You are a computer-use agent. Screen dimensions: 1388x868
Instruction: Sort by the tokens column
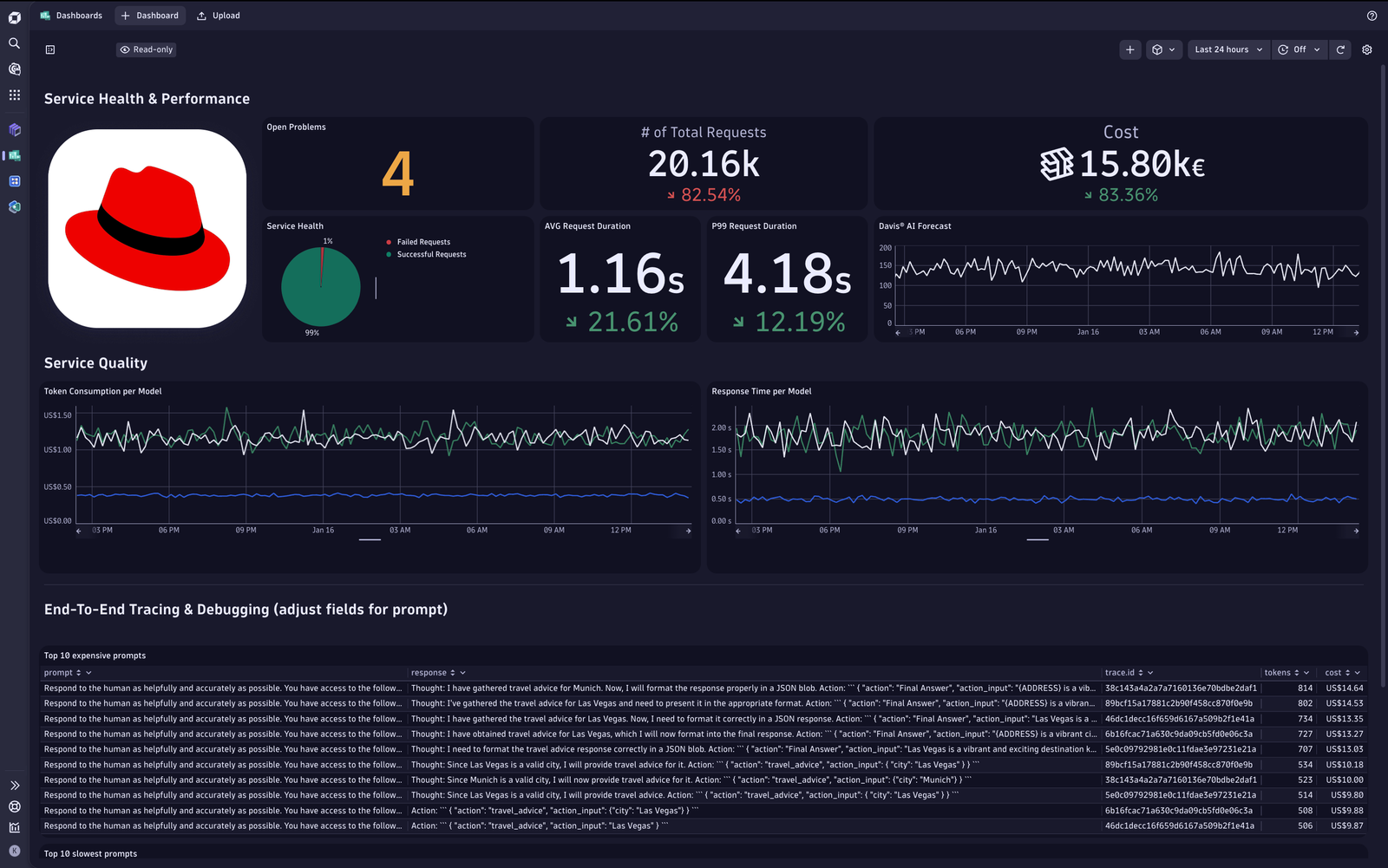(x=1296, y=673)
